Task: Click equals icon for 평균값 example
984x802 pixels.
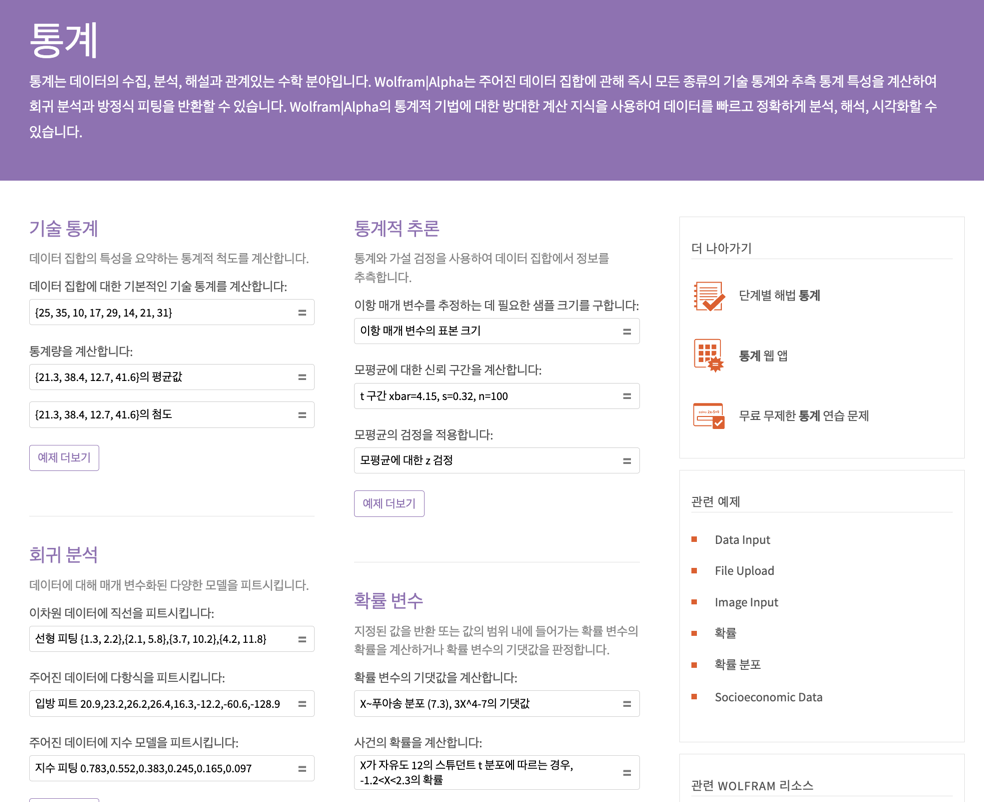Action: tap(302, 377)
